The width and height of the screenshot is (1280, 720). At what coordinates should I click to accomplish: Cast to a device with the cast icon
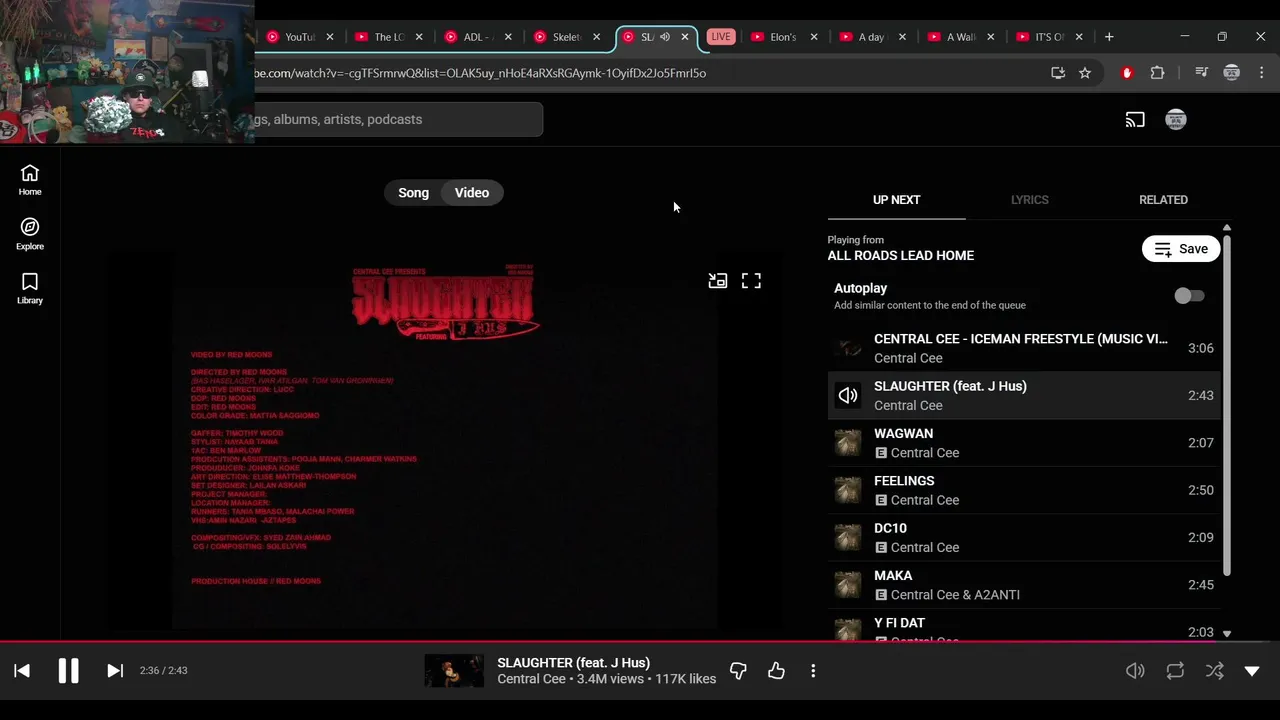tap(1135, 120)
